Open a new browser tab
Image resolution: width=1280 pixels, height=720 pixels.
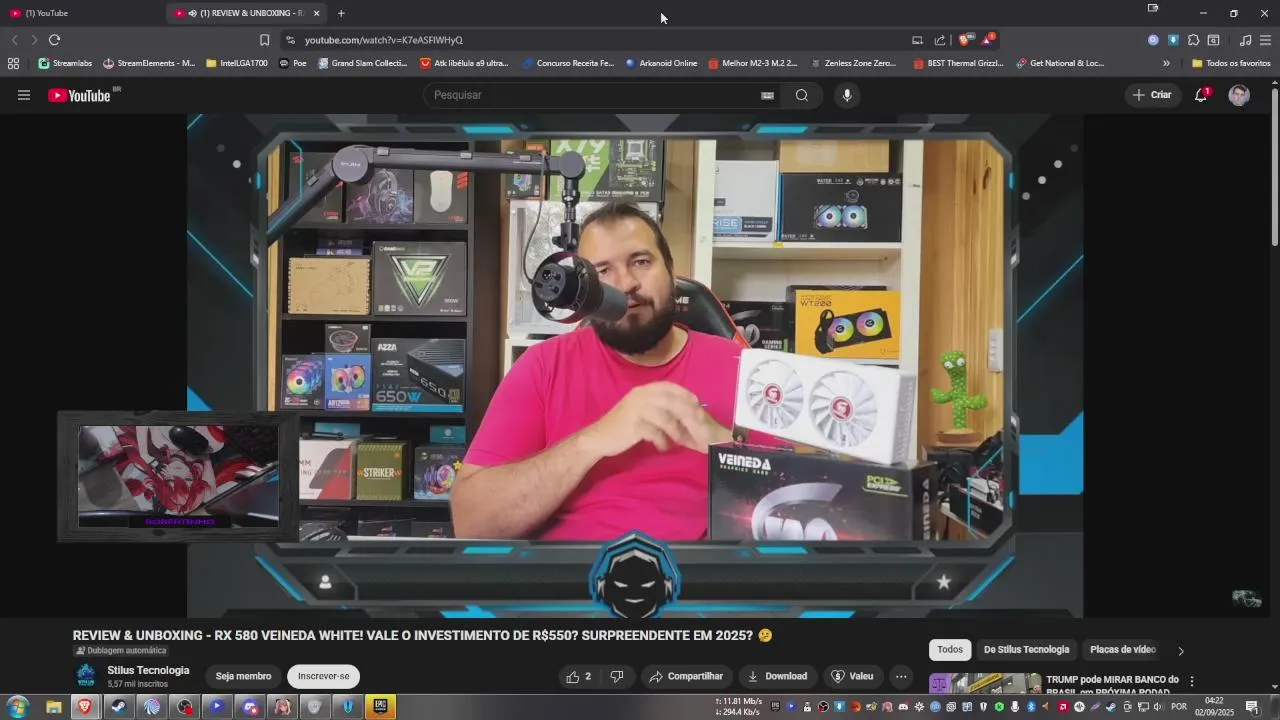(x=341, y=13)
